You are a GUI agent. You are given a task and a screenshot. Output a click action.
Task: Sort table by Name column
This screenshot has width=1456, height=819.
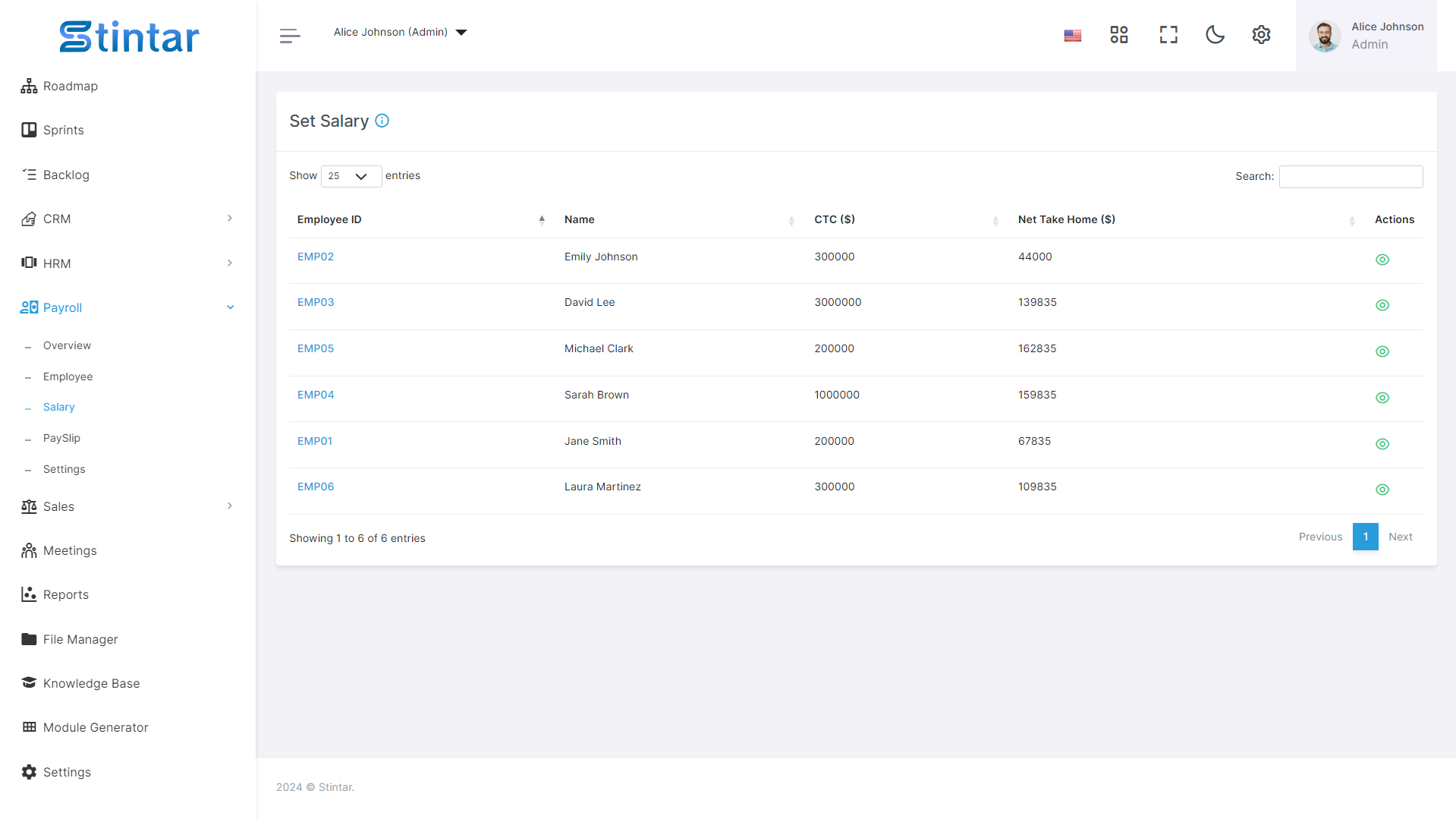point(681,219)
